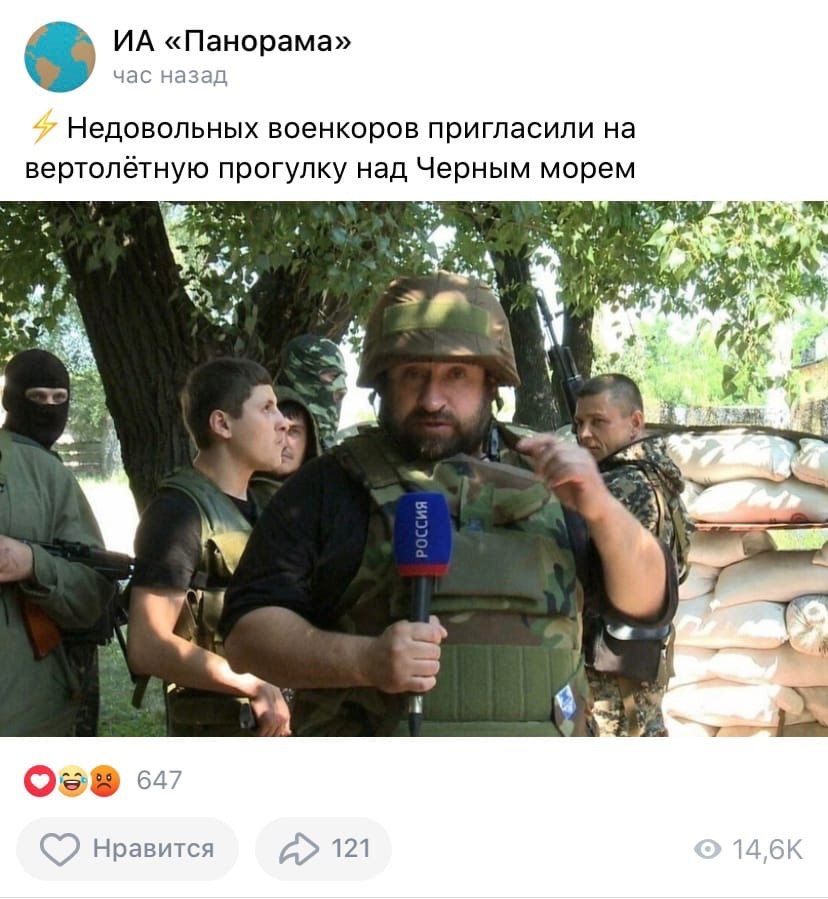Screen dimensions: 828x899
Task: Click the headline line «Недовольных военкоров пригласили на»
Action: pyautogui.click(x=351, y=128)
